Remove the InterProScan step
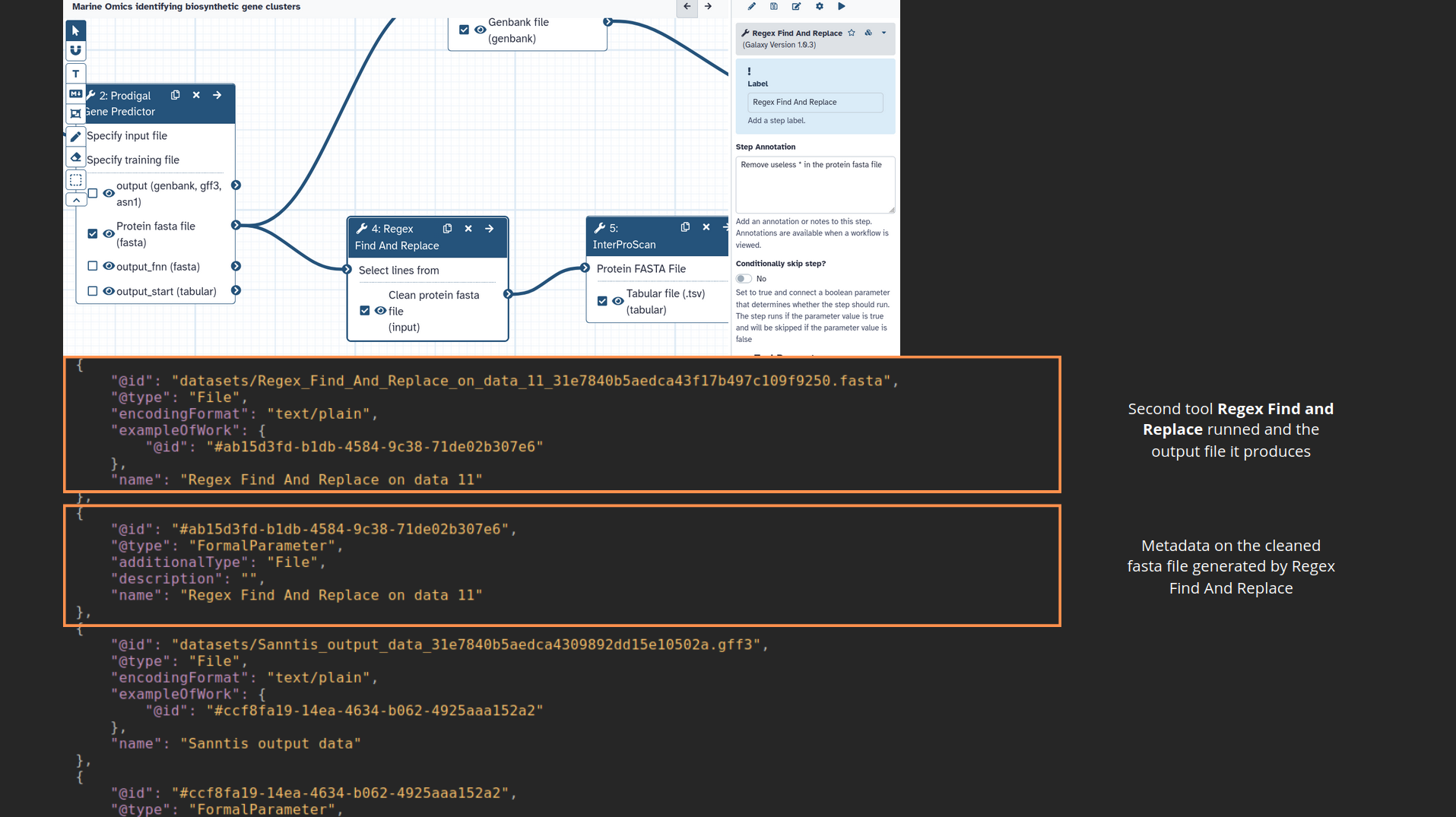Image resolution: width=1456 pixels, height=817 pixels. click(706, 226)
